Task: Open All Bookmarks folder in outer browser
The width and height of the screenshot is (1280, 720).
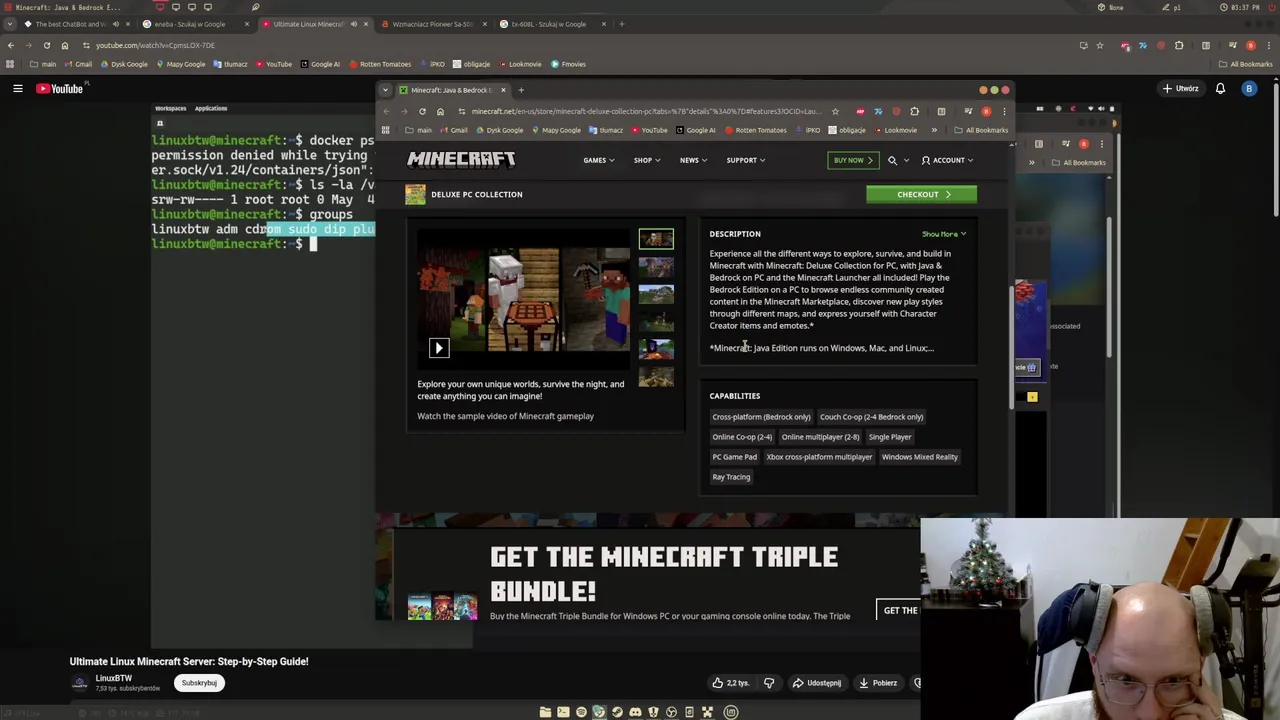Action: (1245, 64)
